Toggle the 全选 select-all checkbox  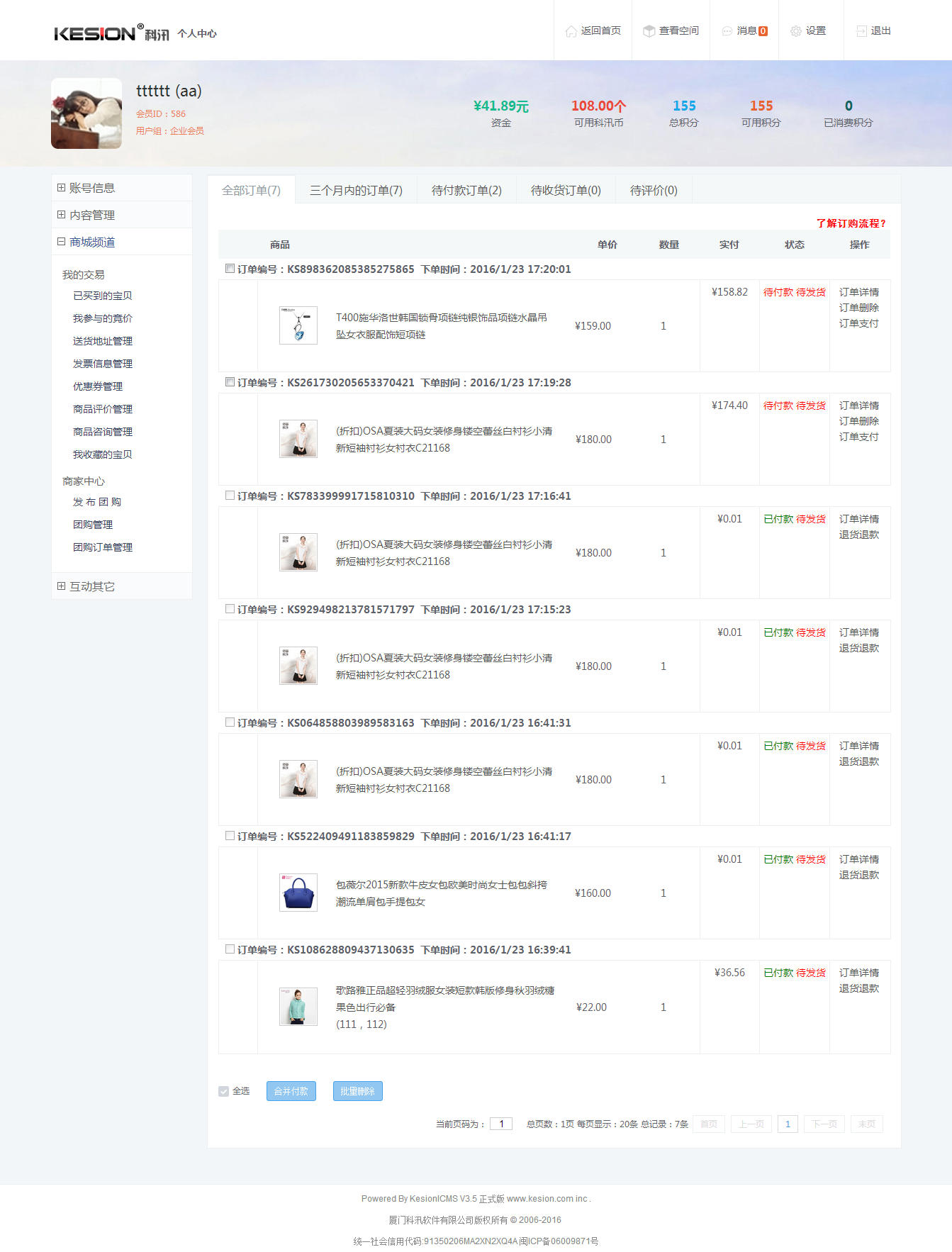tap(224, 1091)
